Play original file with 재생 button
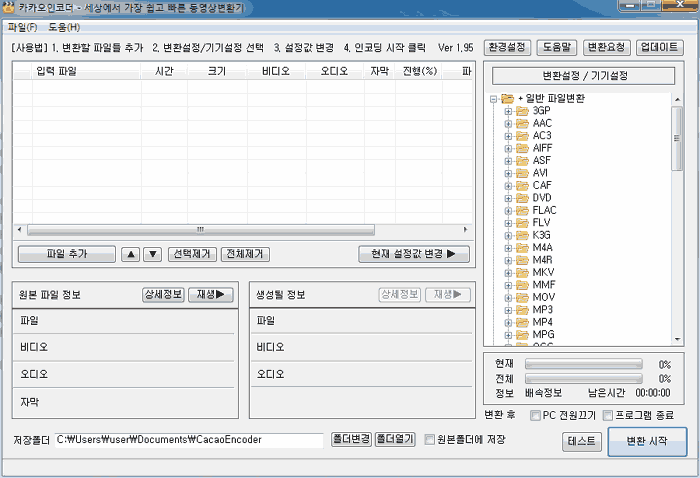This screenshot has width=700, height=478. coord(211,295)
